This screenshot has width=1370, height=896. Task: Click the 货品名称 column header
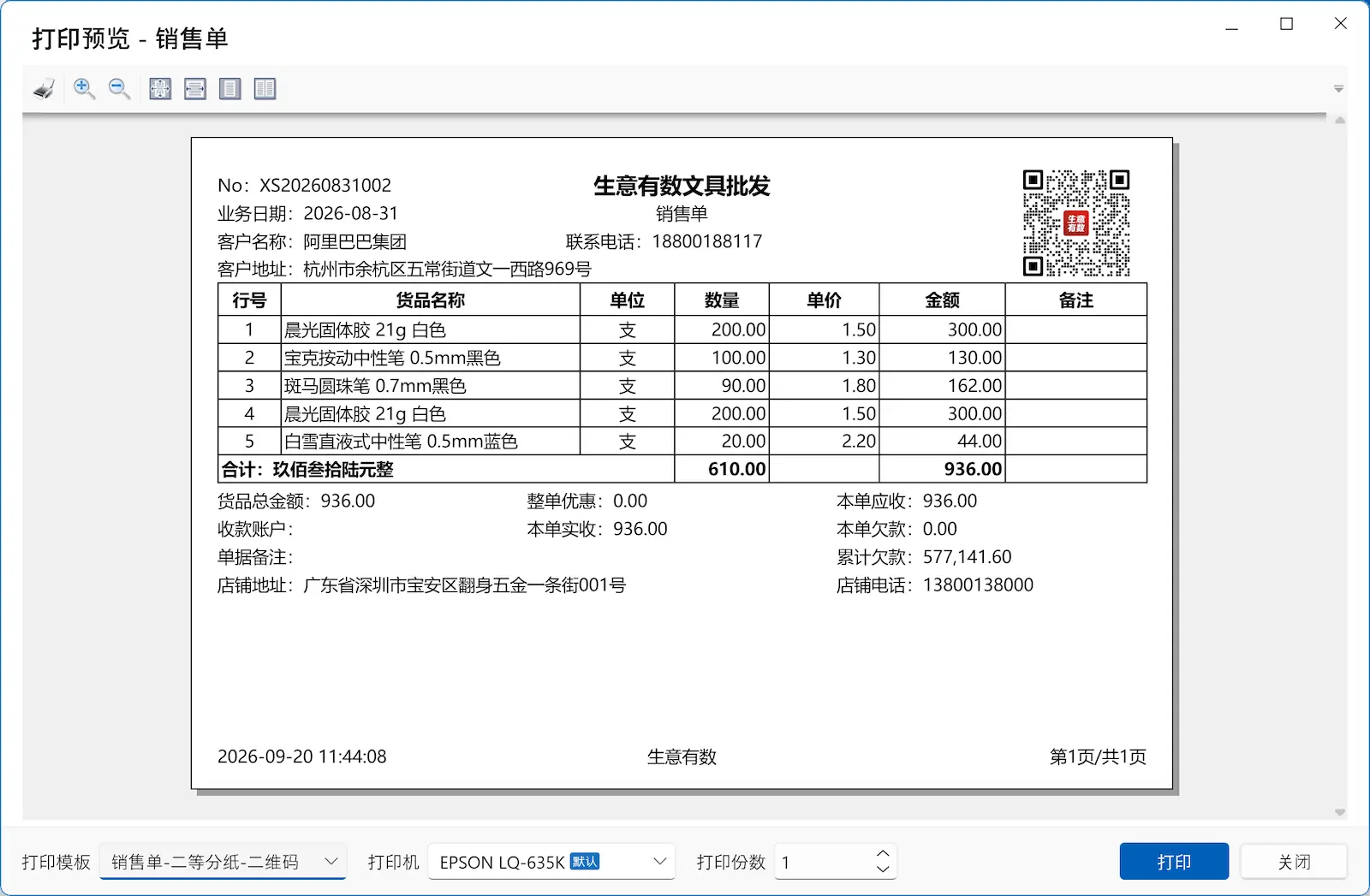(x=430, y=300)
